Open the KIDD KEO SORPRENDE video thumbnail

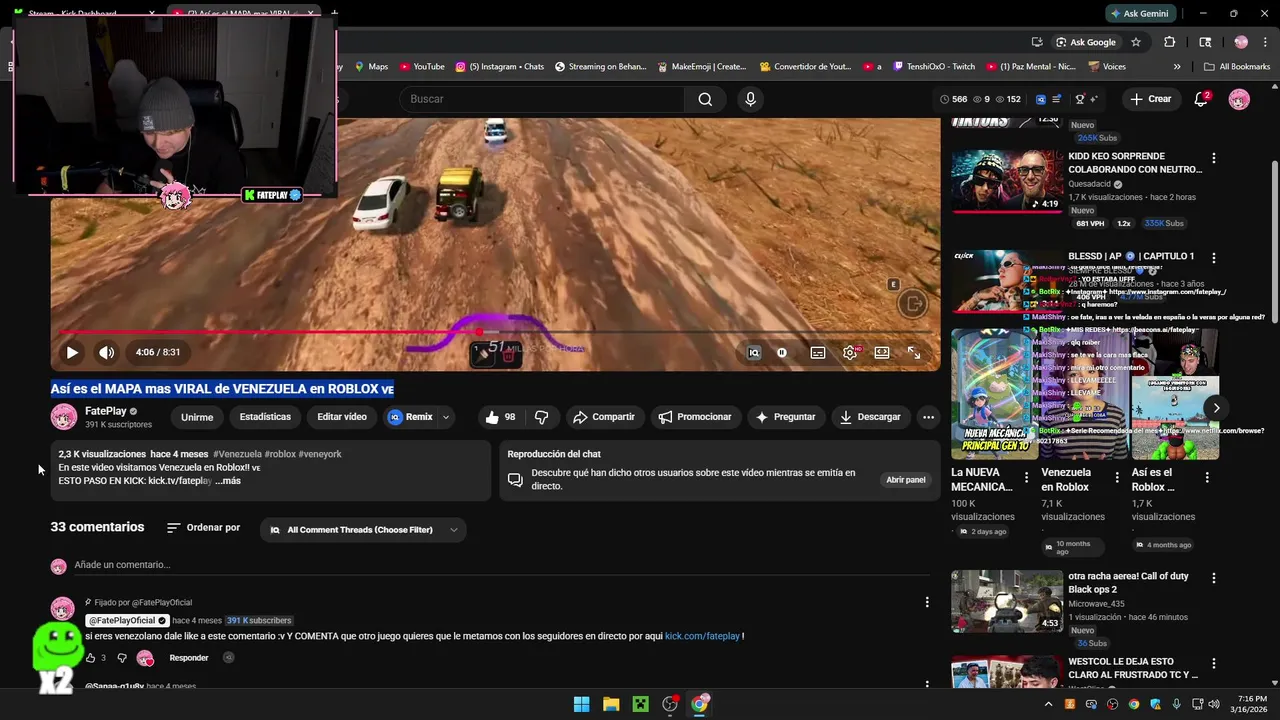pos(1007,181)
